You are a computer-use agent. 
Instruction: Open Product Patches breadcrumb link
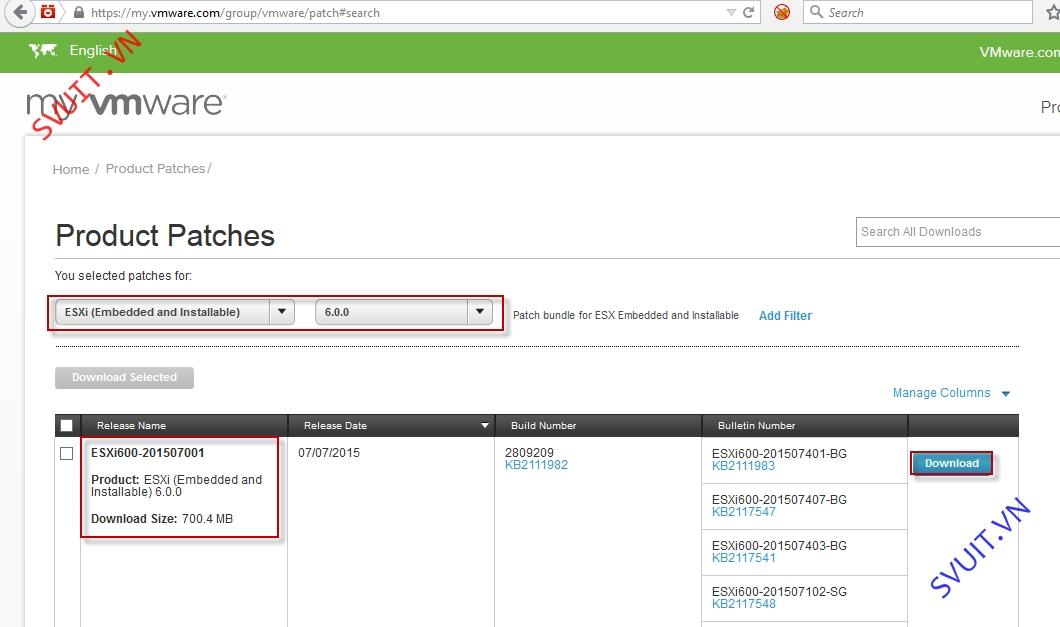pos(155,168)
